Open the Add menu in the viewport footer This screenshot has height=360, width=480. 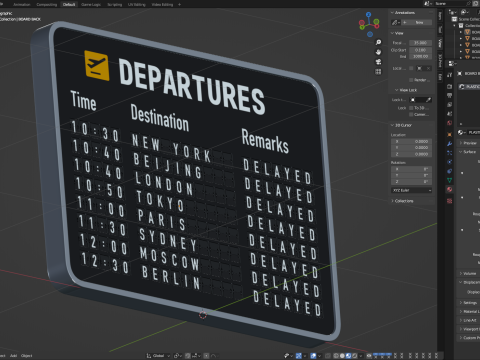coord(13,356)
